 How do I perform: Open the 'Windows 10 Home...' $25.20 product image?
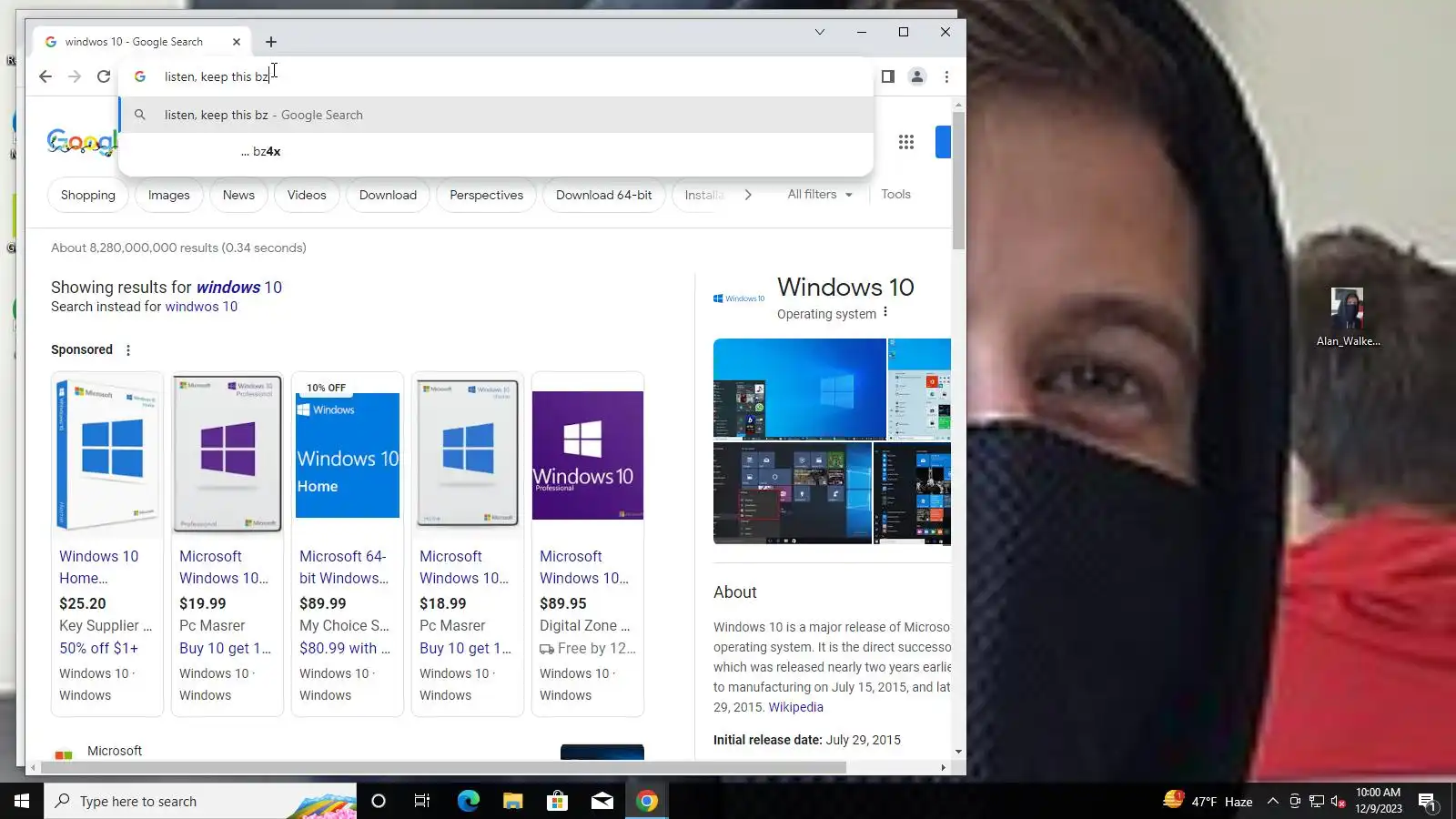[107, 454]
